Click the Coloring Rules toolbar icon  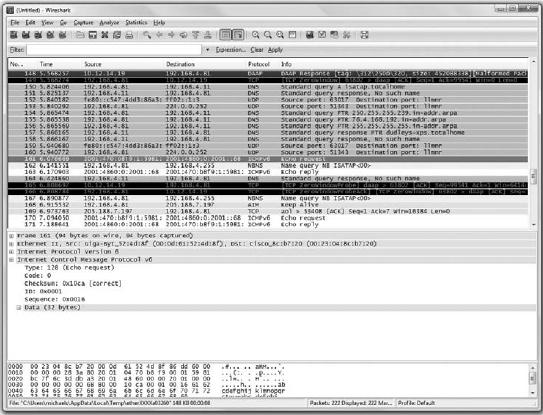tap(334, 35)
